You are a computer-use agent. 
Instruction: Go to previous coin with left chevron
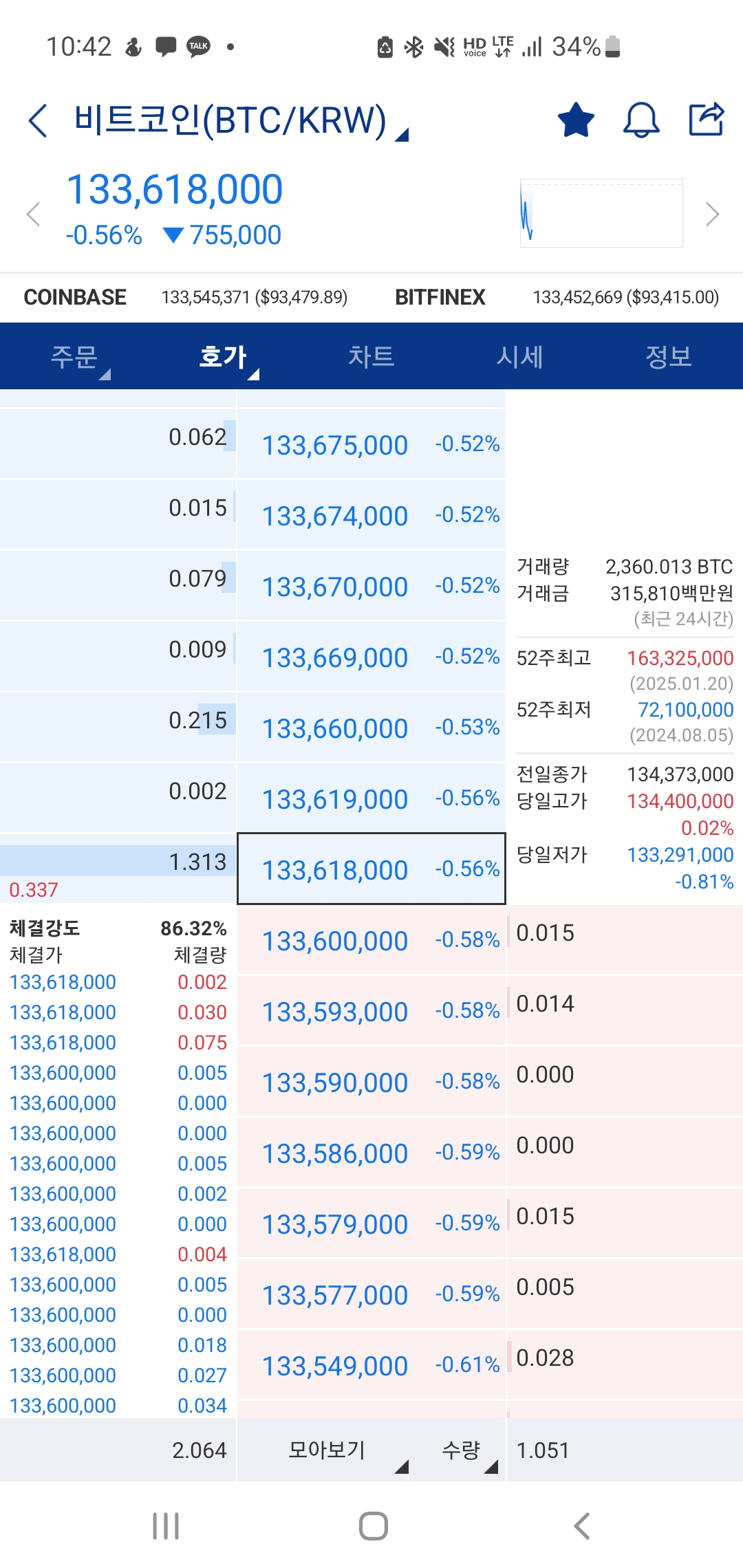[33, 214]
